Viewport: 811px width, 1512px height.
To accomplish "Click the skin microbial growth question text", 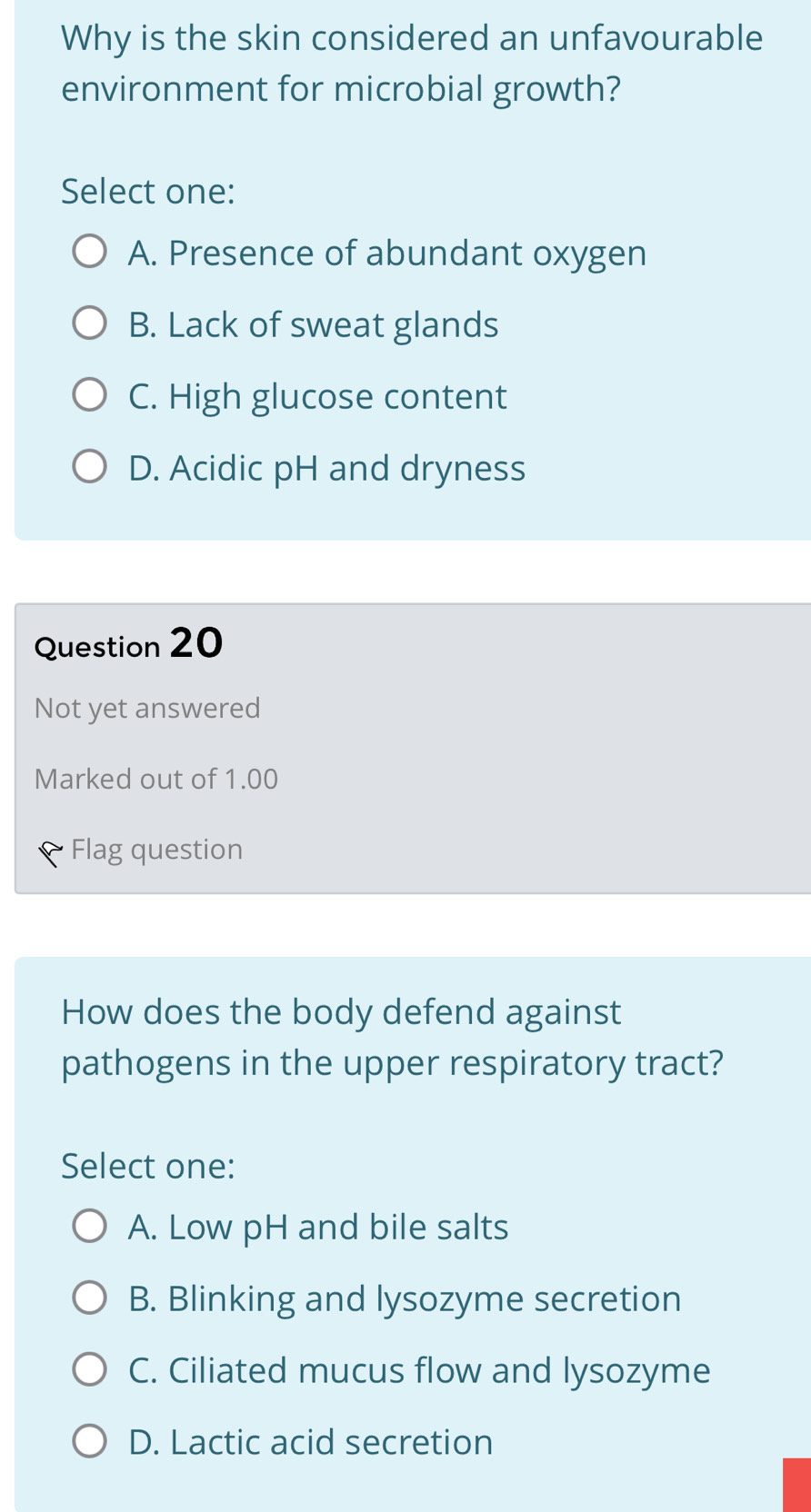I will 412,64.
